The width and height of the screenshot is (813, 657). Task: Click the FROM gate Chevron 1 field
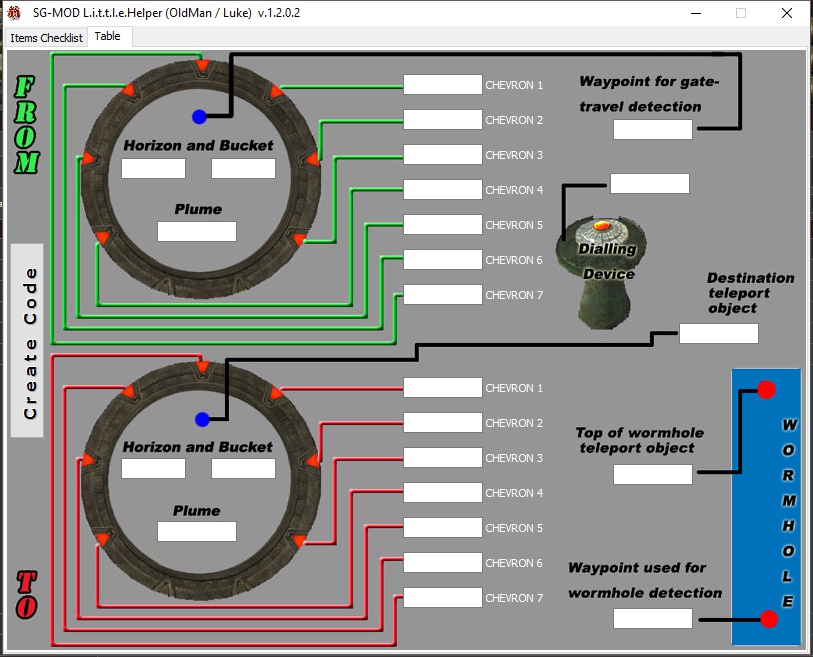(443, 85)
